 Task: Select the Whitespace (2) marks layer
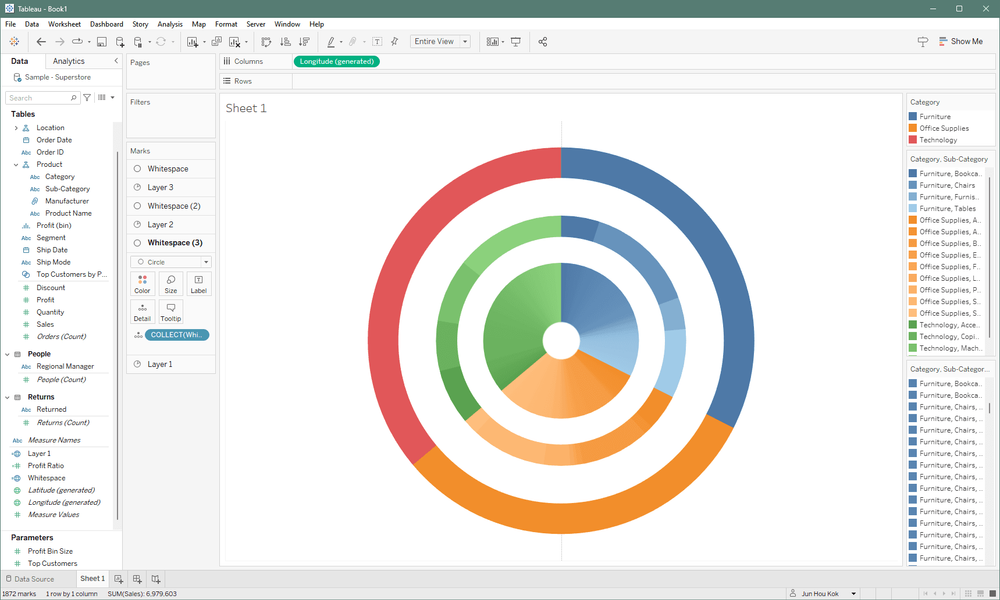(x=174, y=206)
